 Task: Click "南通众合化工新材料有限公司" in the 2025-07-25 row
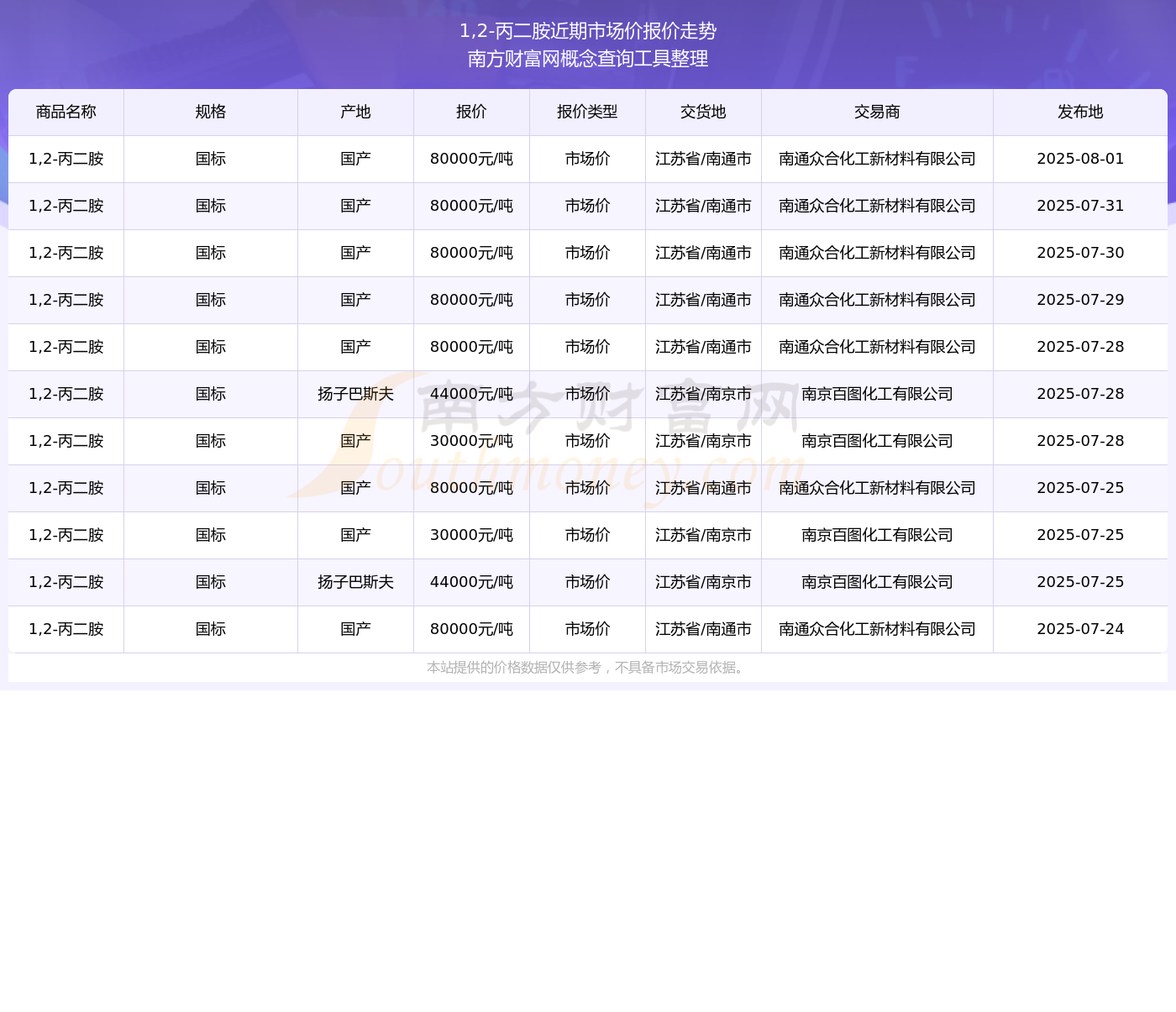coord(878,488)
